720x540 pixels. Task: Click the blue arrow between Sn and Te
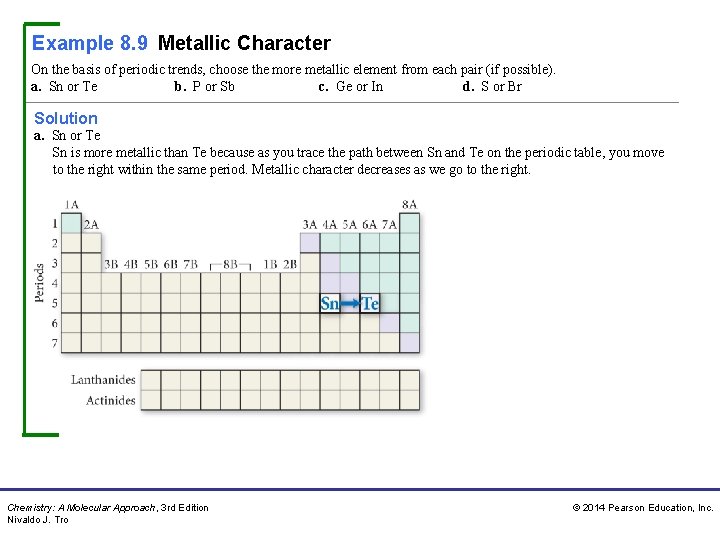click(x=350, y=303)
